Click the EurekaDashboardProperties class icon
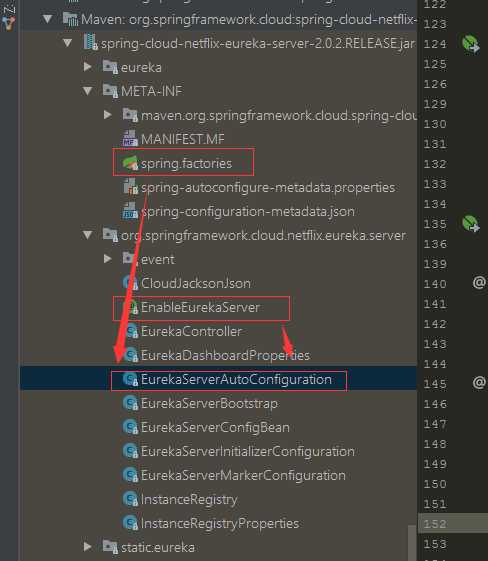This screenshot has height=561, width=488. tap(130, 355)
